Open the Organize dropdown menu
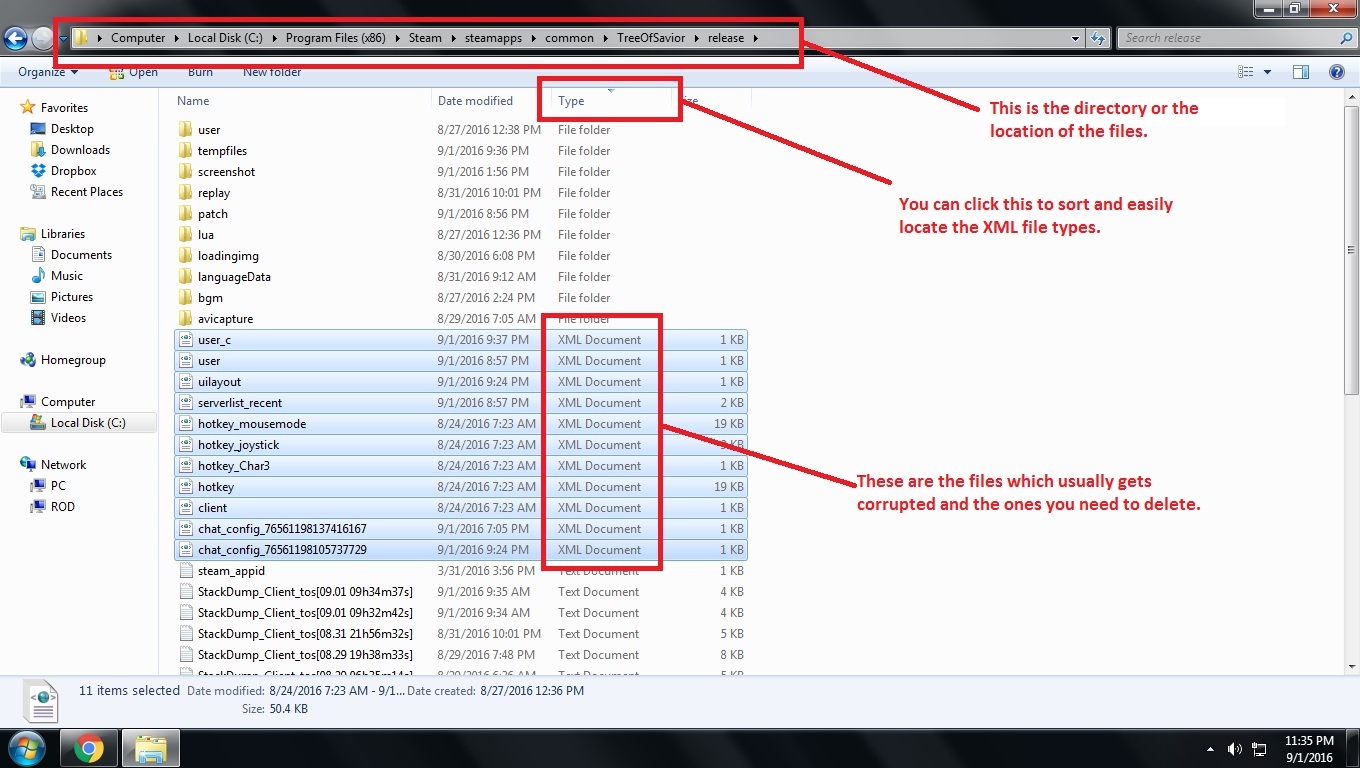This screenshot has height=768, width=1360. [x=48, y=72]
